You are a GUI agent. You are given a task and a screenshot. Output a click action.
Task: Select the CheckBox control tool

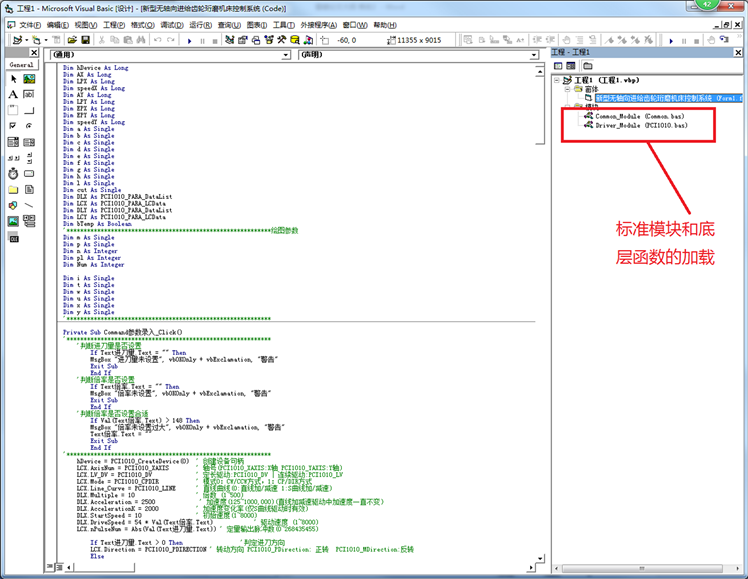(13, 126)
